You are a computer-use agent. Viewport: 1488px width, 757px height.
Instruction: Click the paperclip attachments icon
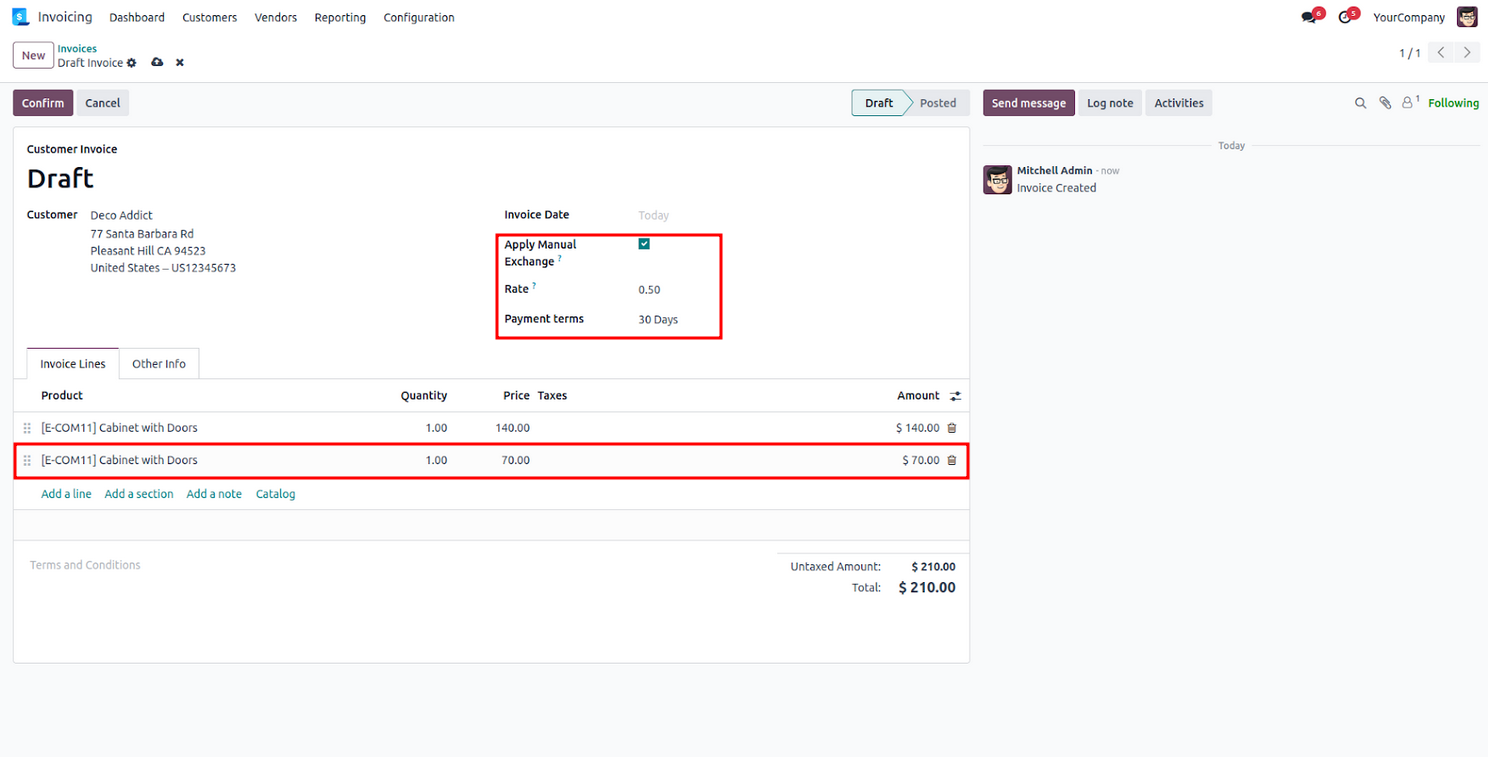(1385, 103)
